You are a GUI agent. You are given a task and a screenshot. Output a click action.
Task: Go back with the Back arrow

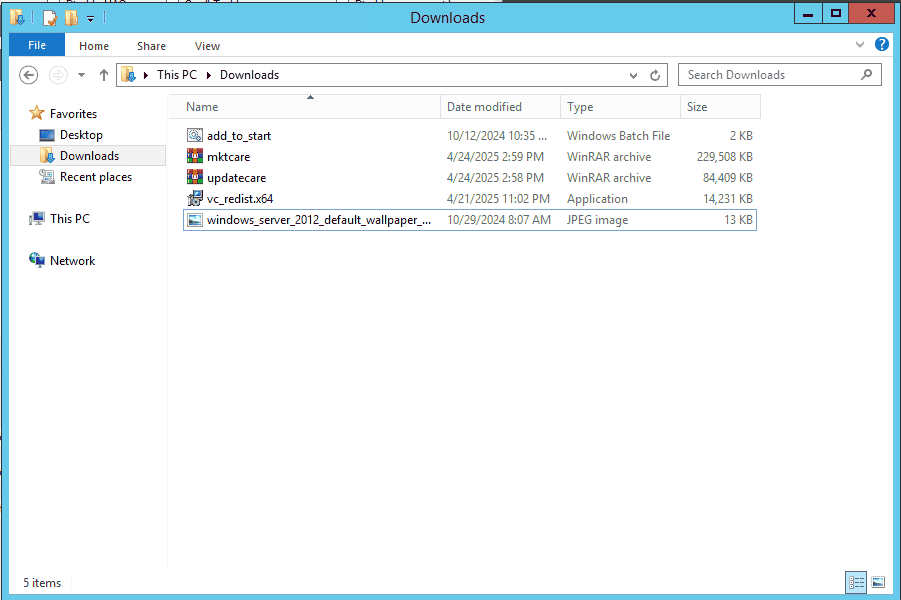point(28,75)
